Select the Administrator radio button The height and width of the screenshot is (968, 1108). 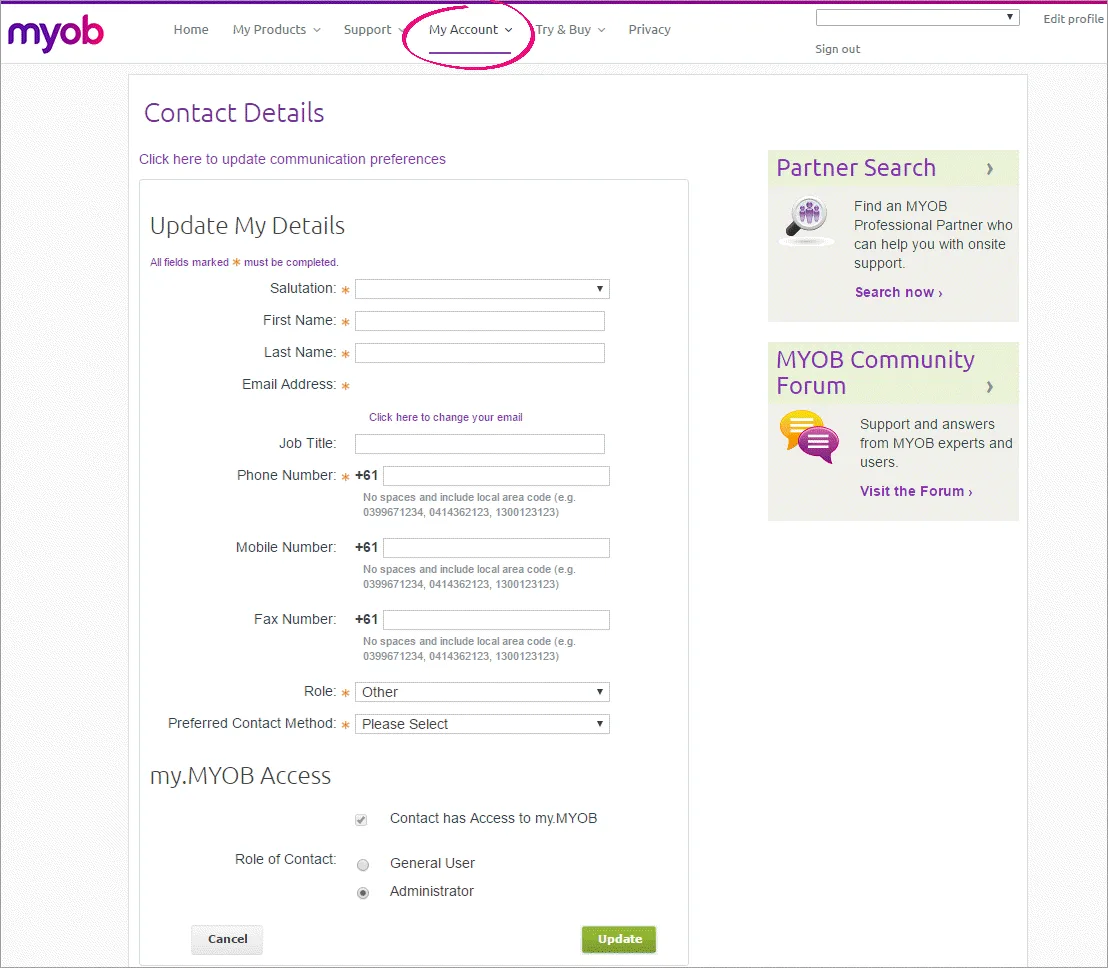[x=362, y=892]
